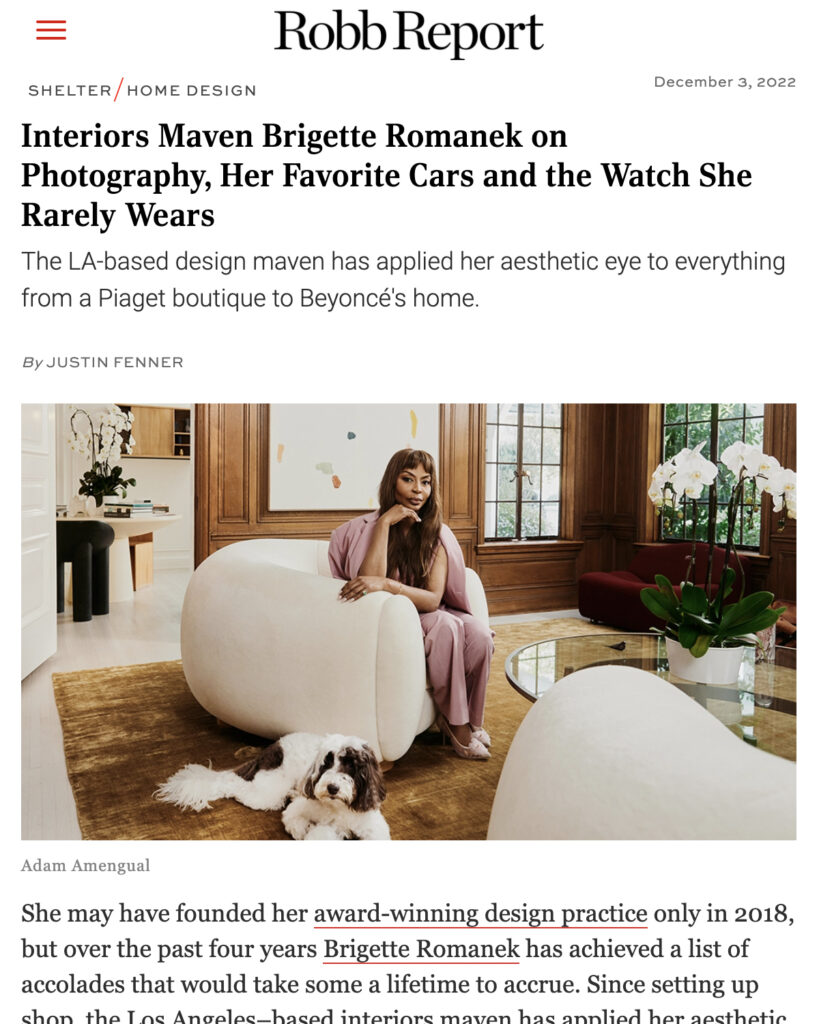Click the article headline about Brigette Romanek
The image size is (819, 1024).
(x=387, y=176)
